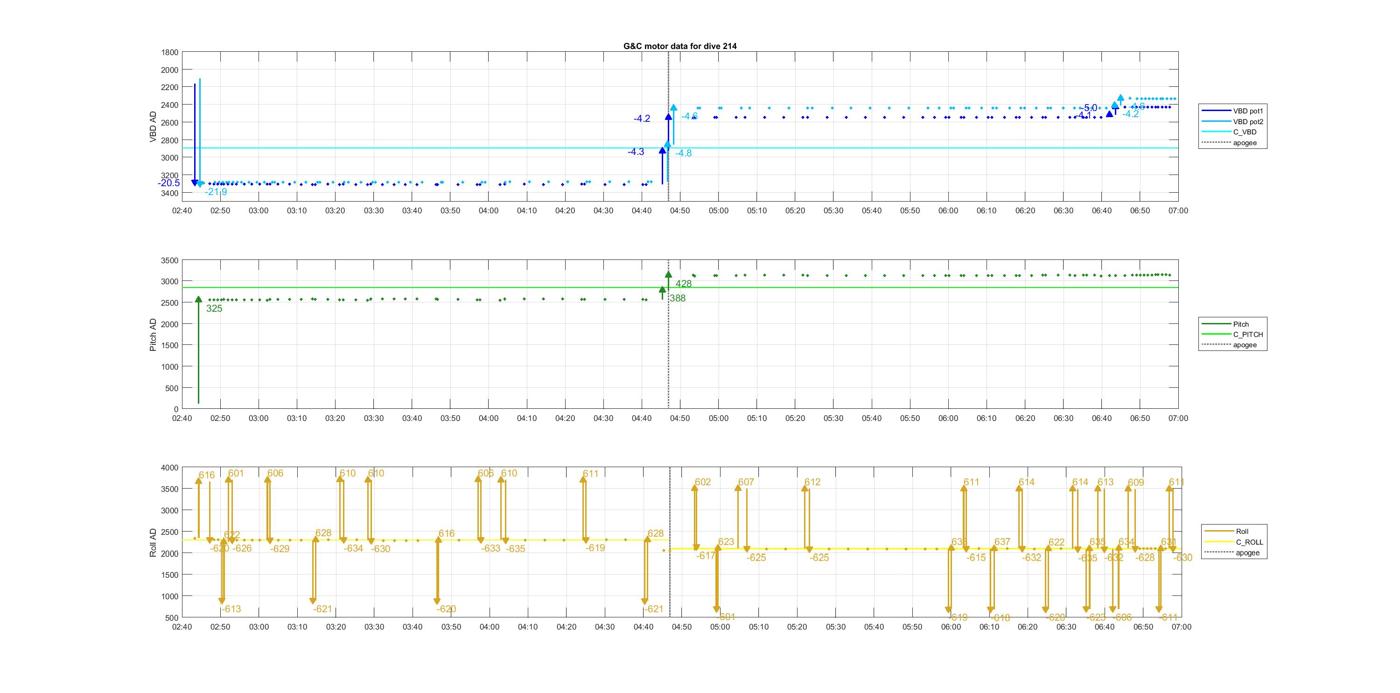
Task: Click the figure title 'G&C motor data for dive 214'
Action: pyautogui.click(x=680, y=46)
